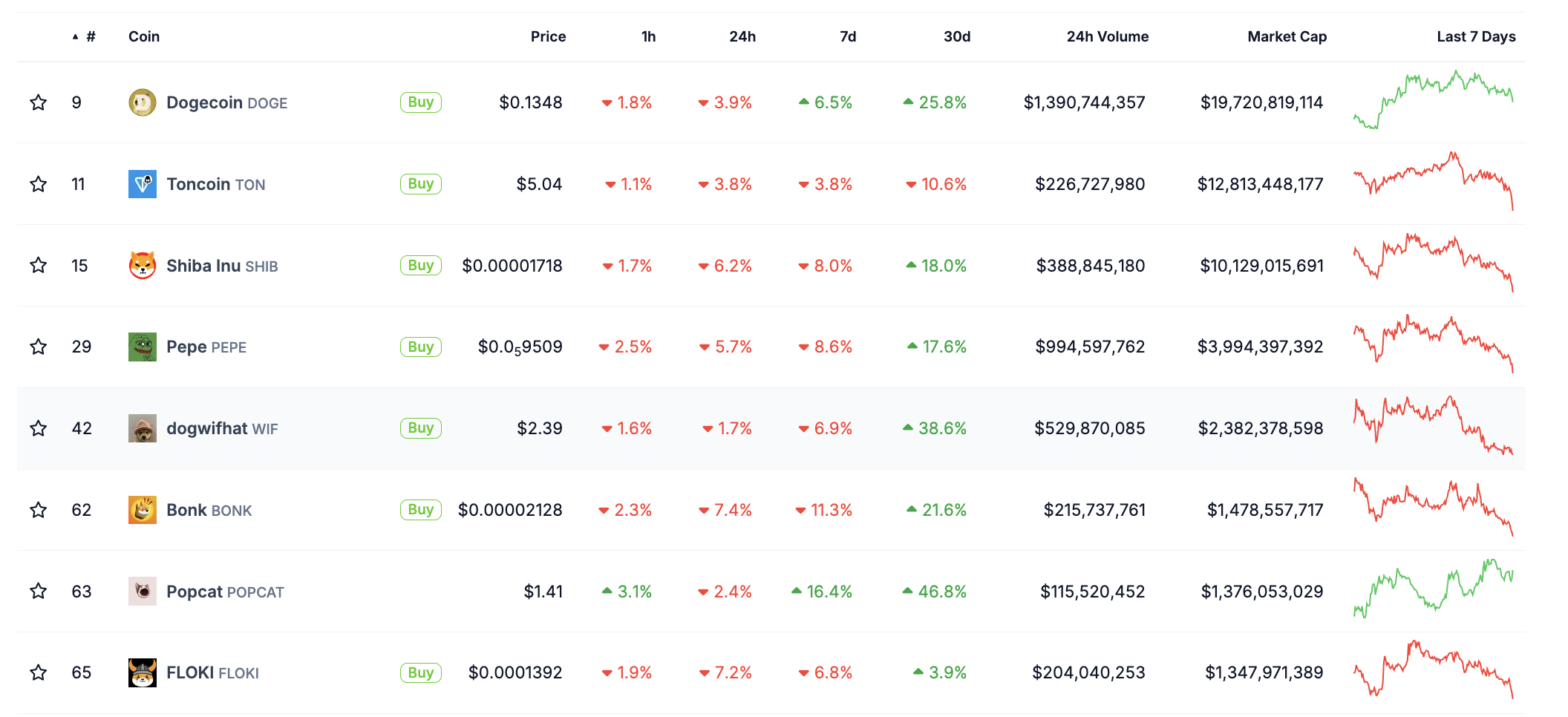Screen dimensions: 1568x717
Task: Click the Shiba Inu coin logo
Action: [x=142, y=266]
